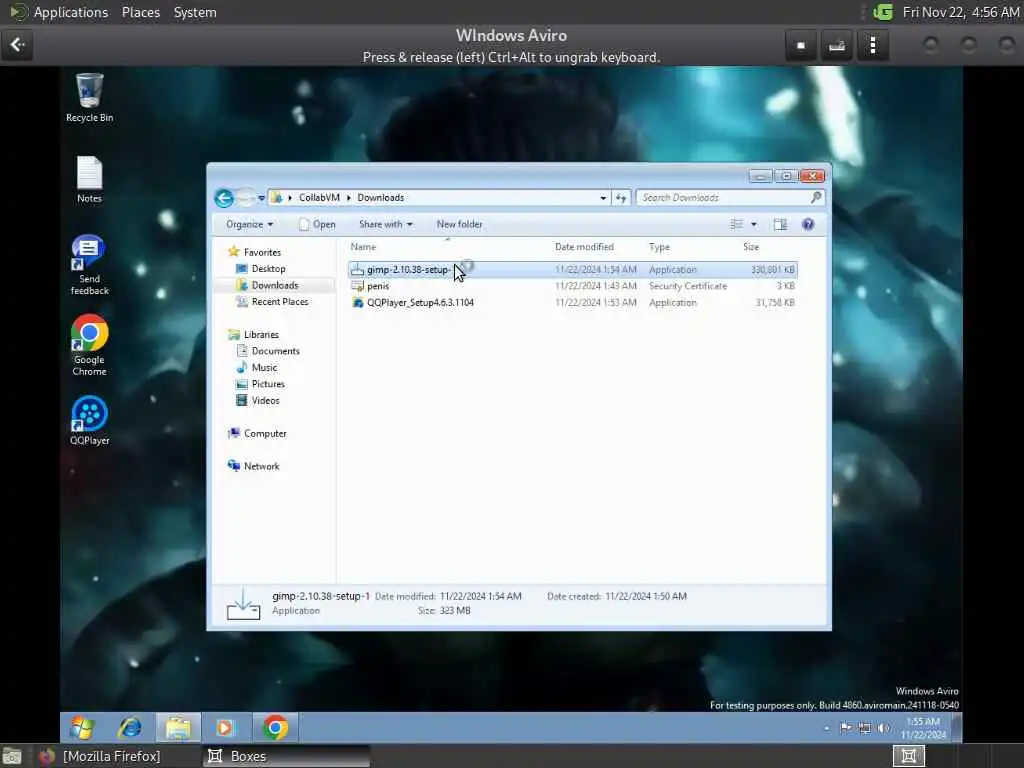The image size is (1024, 768).
Task: Show hidden tray icons arrow
Action: 827,728
